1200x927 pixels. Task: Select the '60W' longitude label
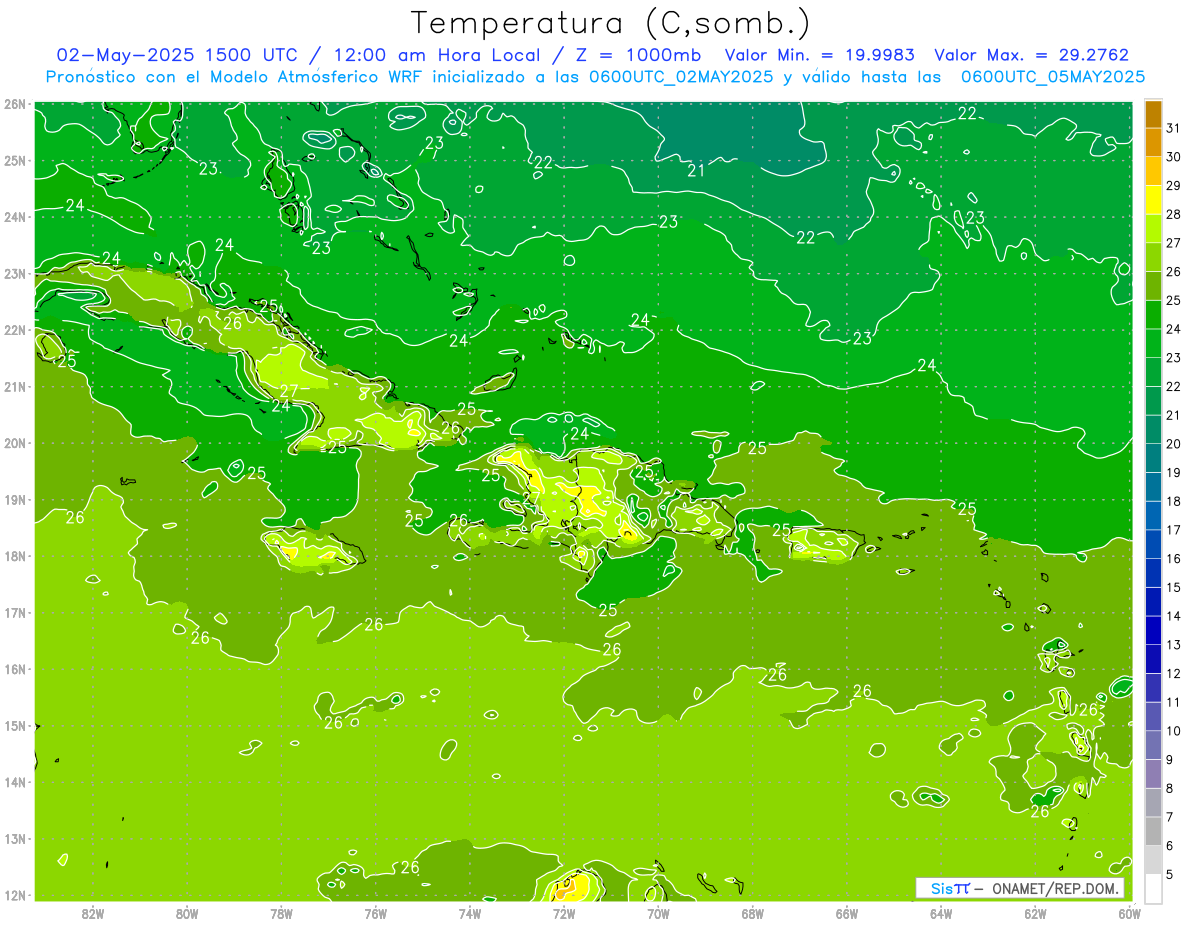pos(1129,913)
